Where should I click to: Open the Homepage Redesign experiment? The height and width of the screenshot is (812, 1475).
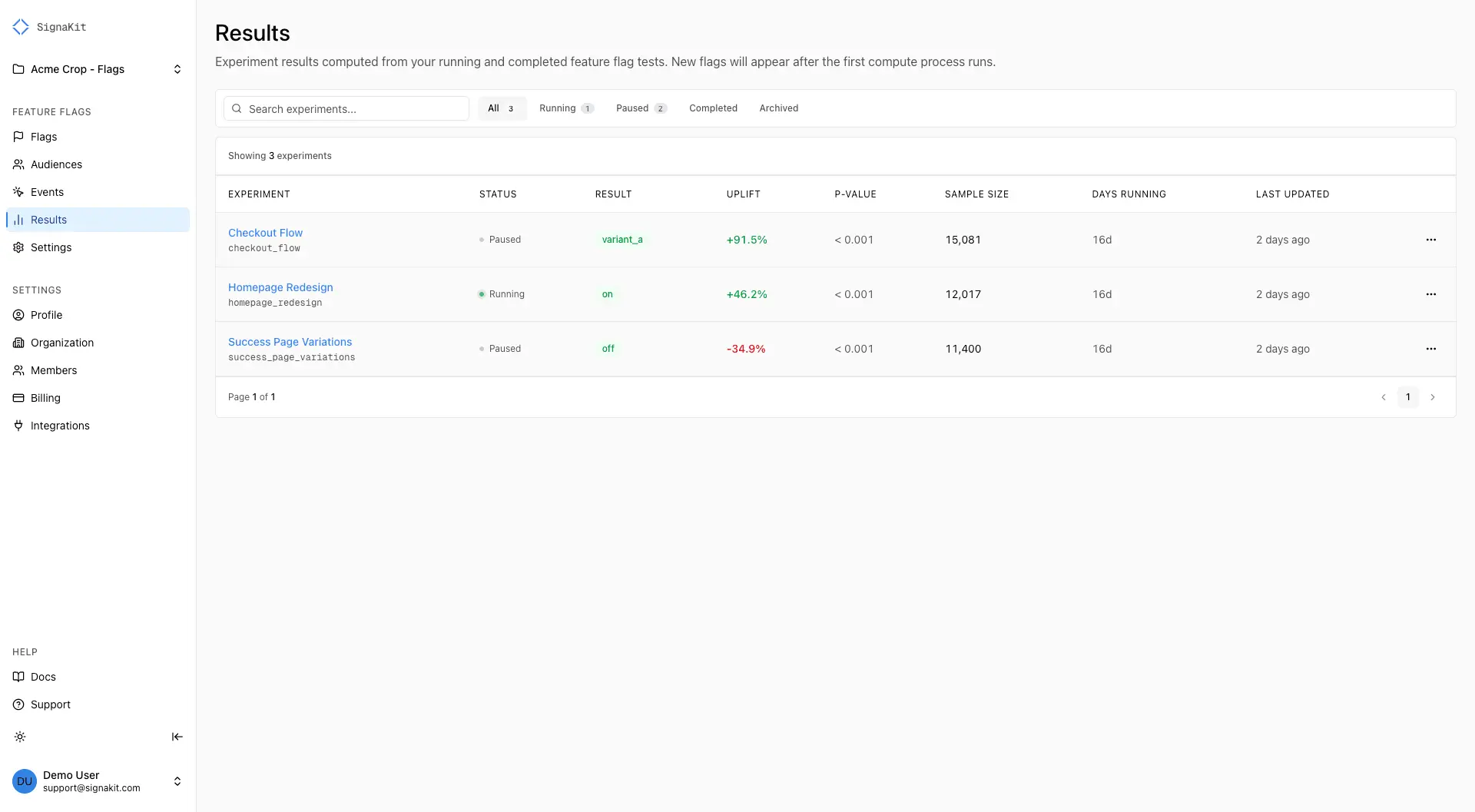pyautogui.click(x=280, y=287)
